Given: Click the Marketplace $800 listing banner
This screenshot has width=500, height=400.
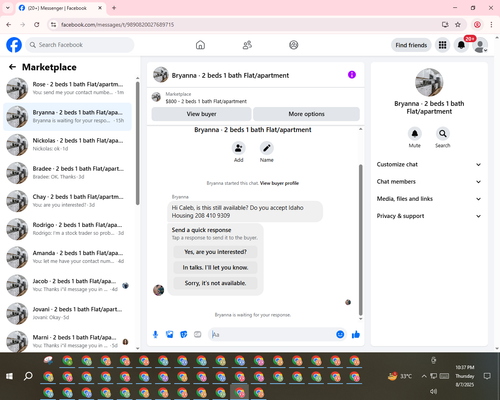Looking at the screenshot, I should click(x=256, y=98).
